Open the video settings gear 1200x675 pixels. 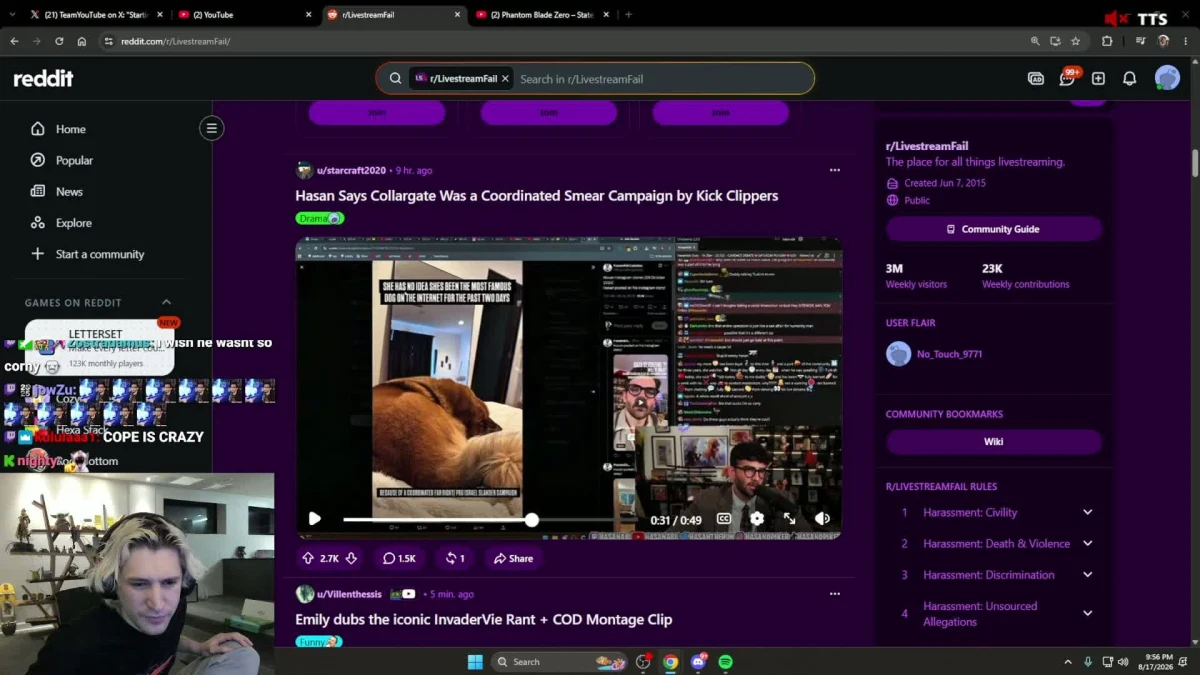[757, 518]
